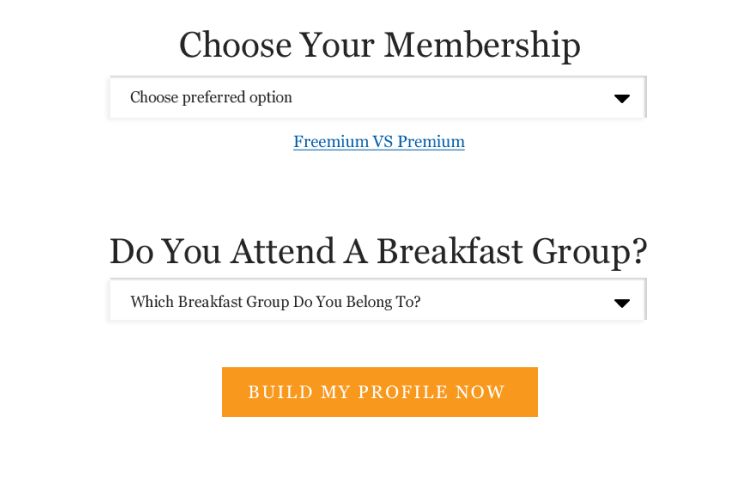Select the 'Choose Your Membership' heading
This screenshot has height=497, width=748.
[x=380, y=45]
